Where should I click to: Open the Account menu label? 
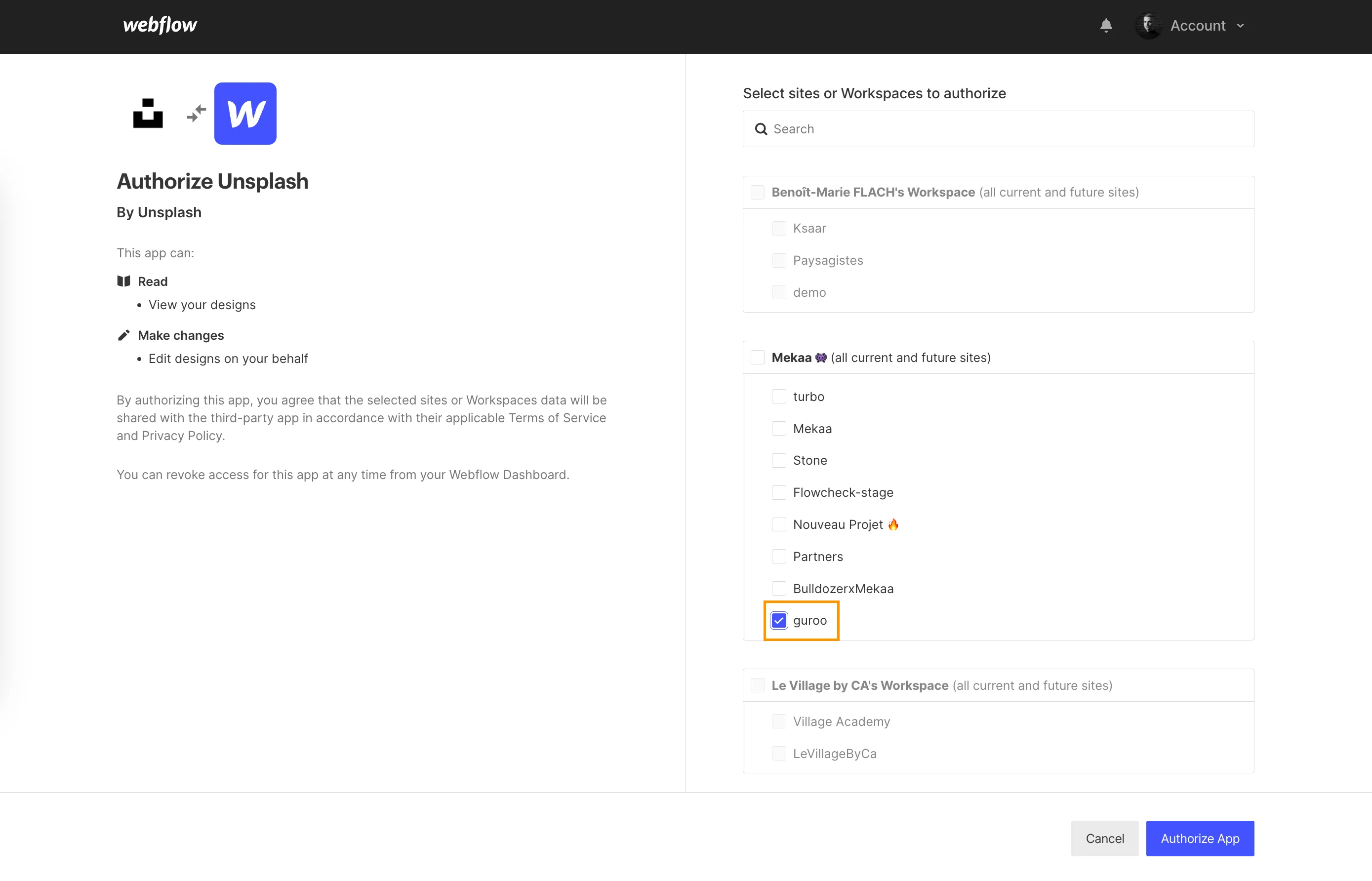coord(1198,26)
